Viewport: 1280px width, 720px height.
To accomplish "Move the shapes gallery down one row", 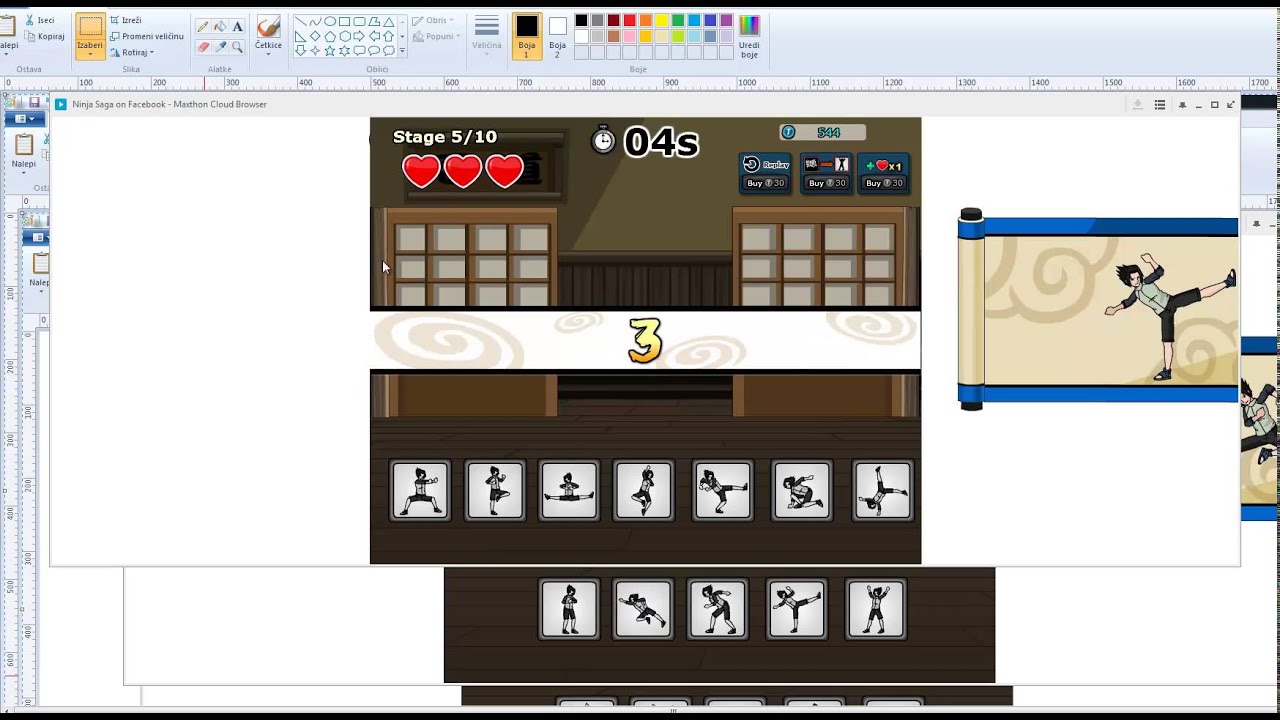I will pos(402,37).
